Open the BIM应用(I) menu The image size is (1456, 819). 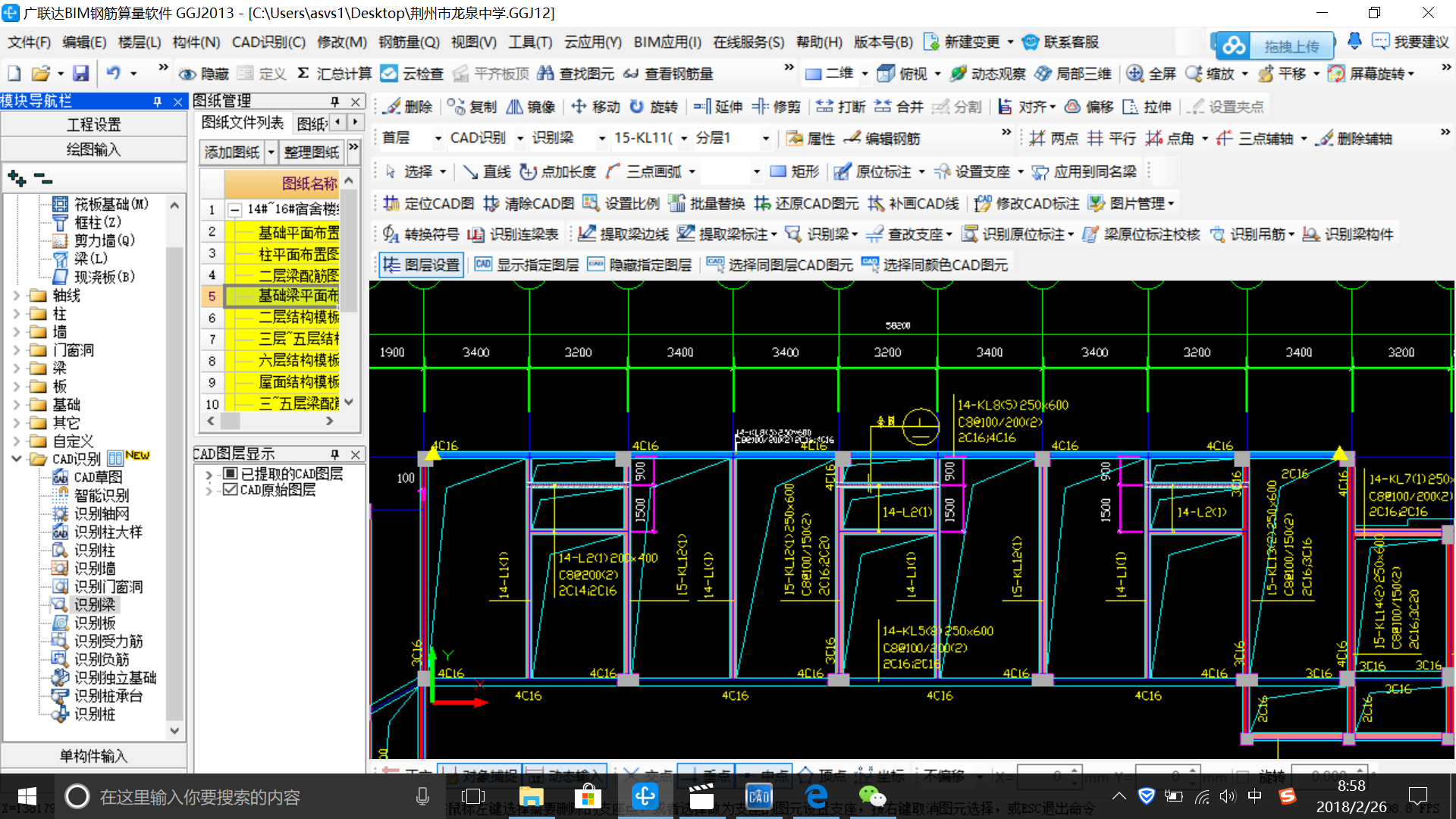click(667, 42)
